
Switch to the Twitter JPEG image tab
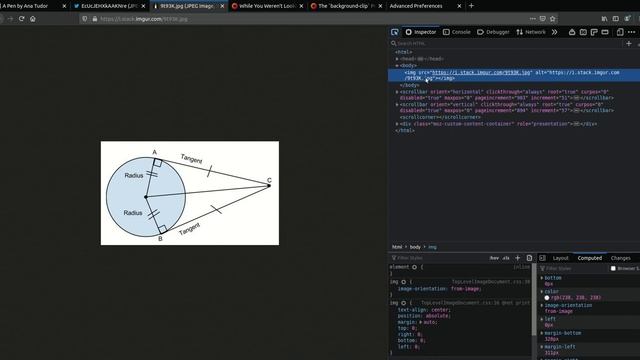pos(109,6)
